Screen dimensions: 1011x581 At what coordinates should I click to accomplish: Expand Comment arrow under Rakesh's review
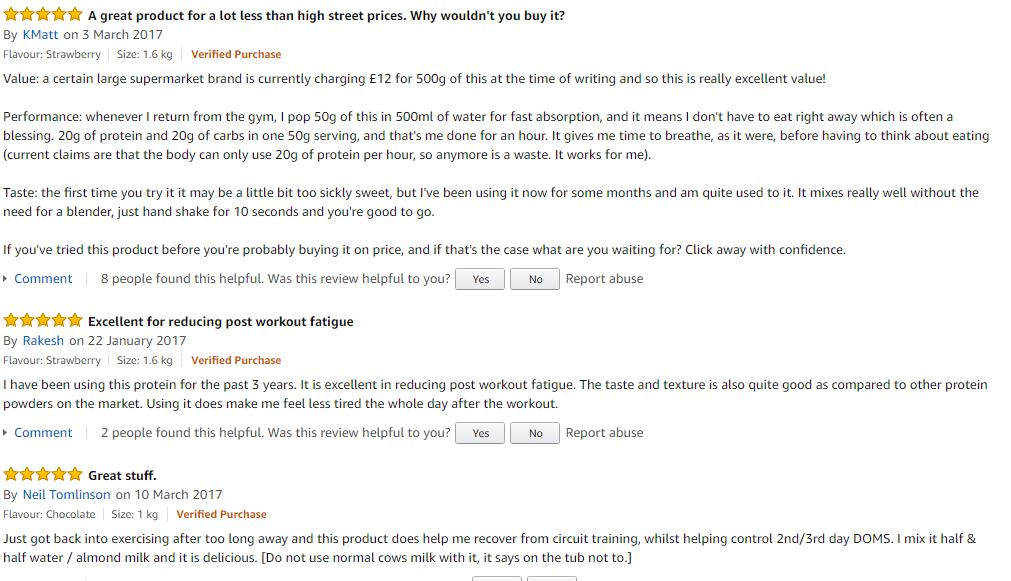pos(5,433)
